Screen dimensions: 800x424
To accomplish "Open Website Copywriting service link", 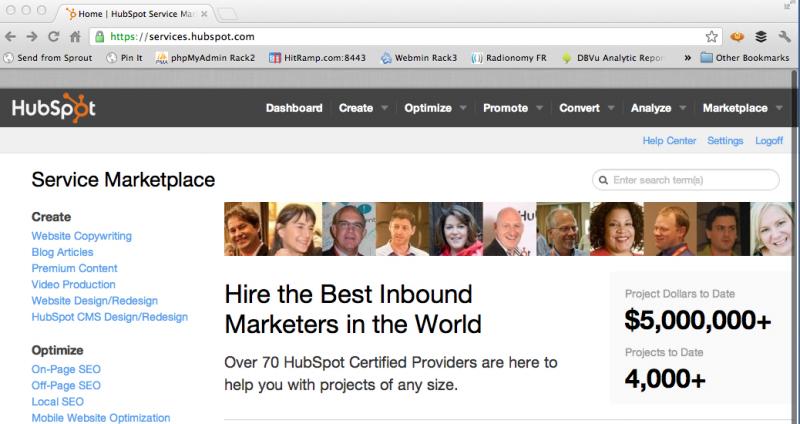I will point(82,236).
